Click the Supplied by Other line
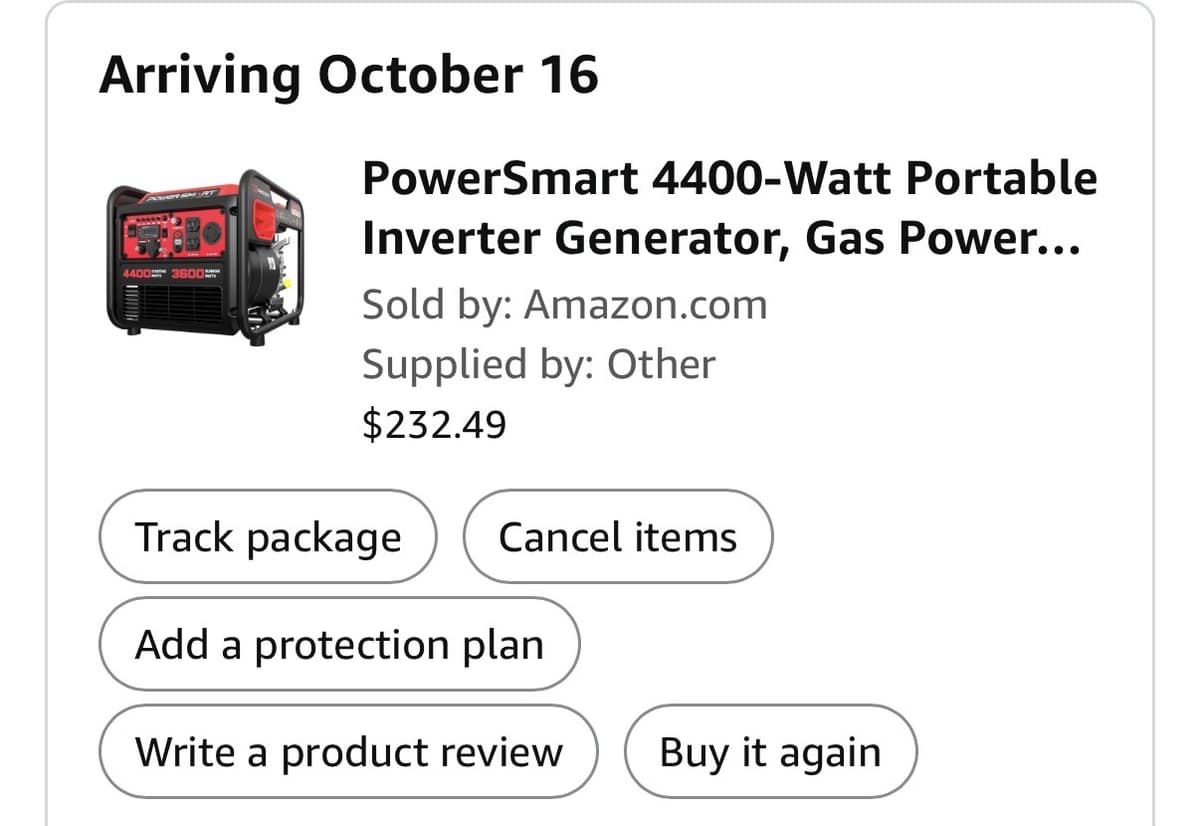The width and height of the screenshot is (1200, 826). pyautogui.click(x=538, y=365)
